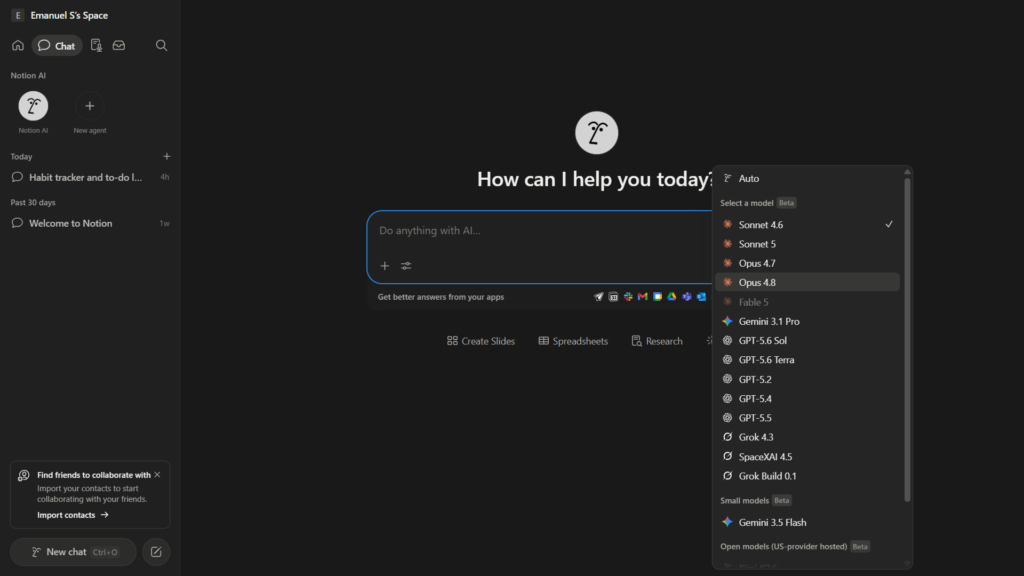The height and width of the screenshot is (576, 1024).
Task: Choose Sonnet 5 model
Action: [x=807, y=244]
